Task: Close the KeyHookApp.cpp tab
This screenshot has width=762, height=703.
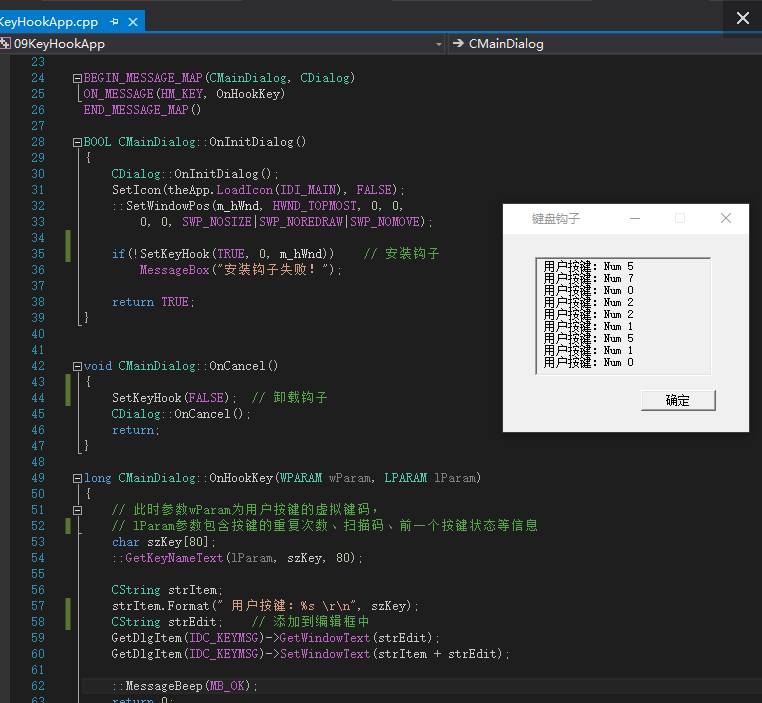Action: 133,20
